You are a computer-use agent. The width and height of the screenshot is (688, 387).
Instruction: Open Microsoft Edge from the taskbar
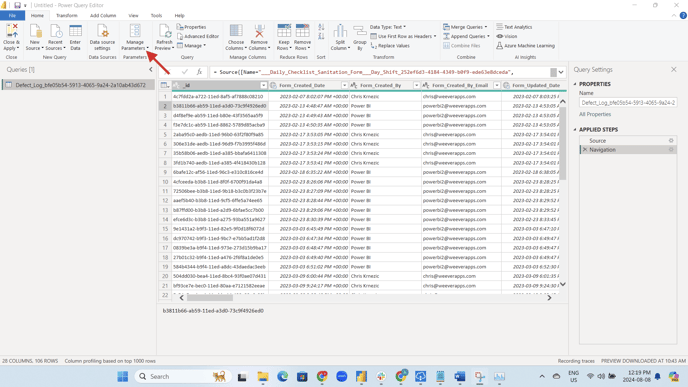tap(283, 376)
